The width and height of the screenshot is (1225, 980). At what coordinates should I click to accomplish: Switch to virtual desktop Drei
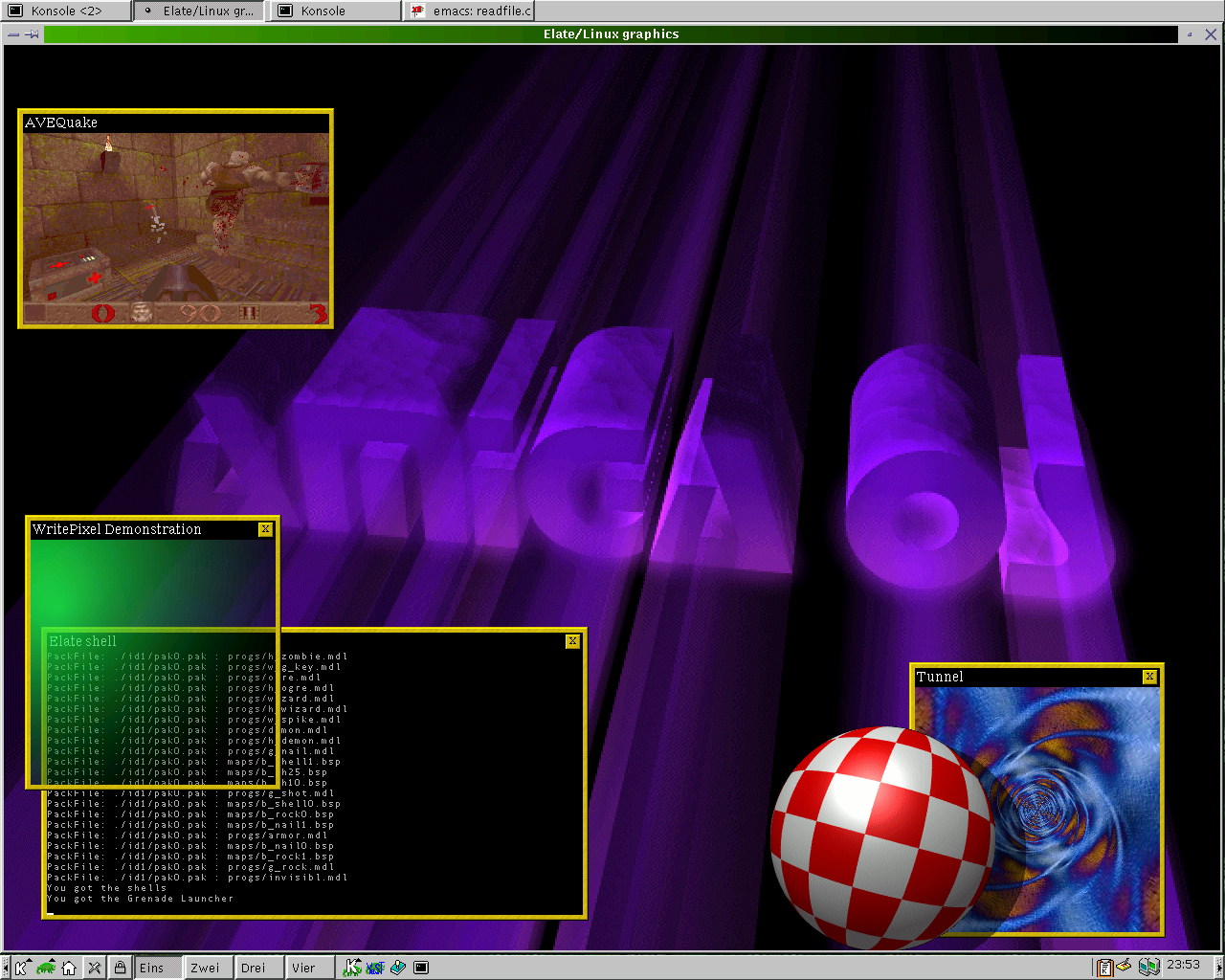[x=259, y=968]
